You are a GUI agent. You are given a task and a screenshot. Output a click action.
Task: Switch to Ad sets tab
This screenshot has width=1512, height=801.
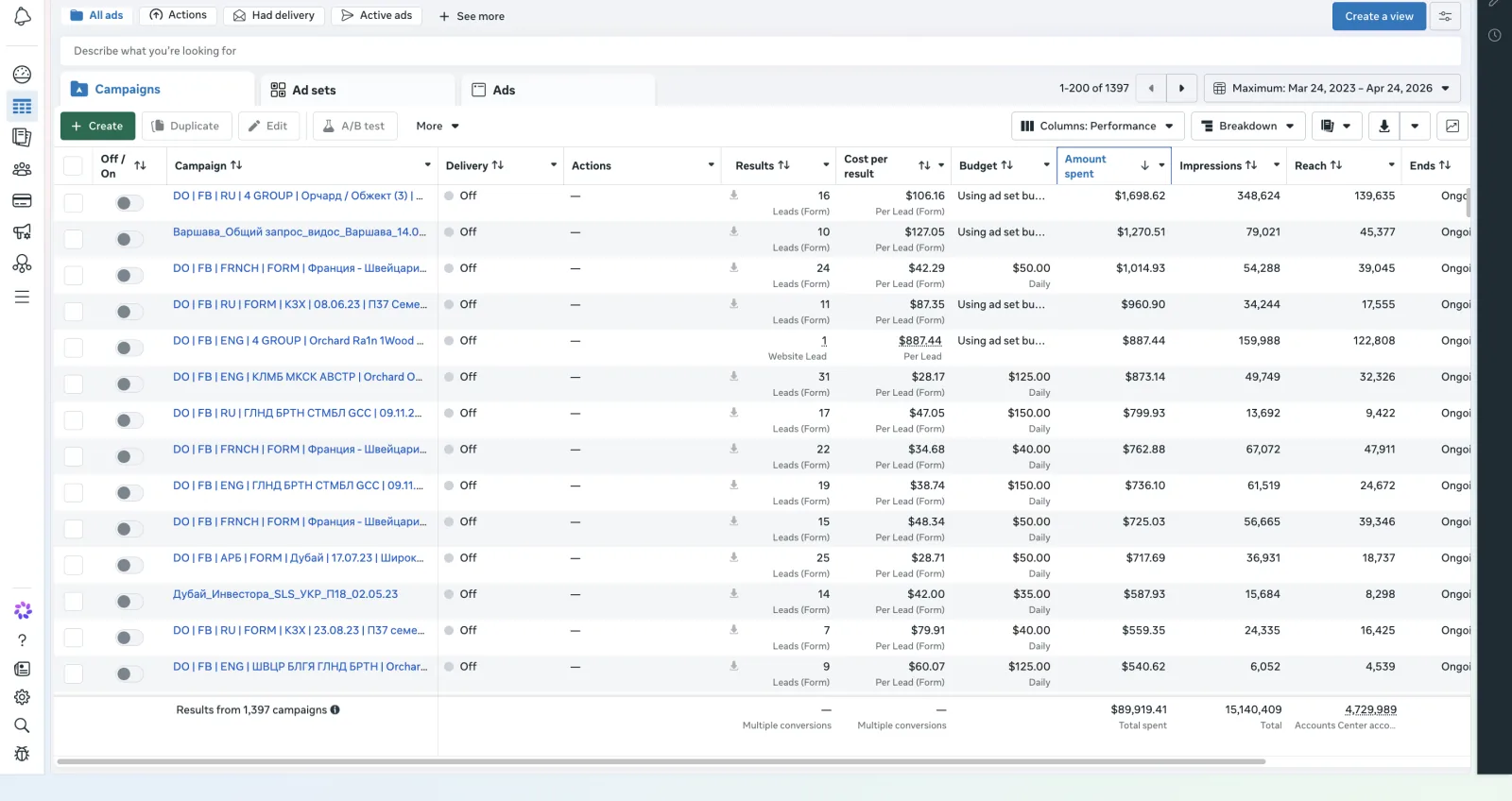[358, 90]
